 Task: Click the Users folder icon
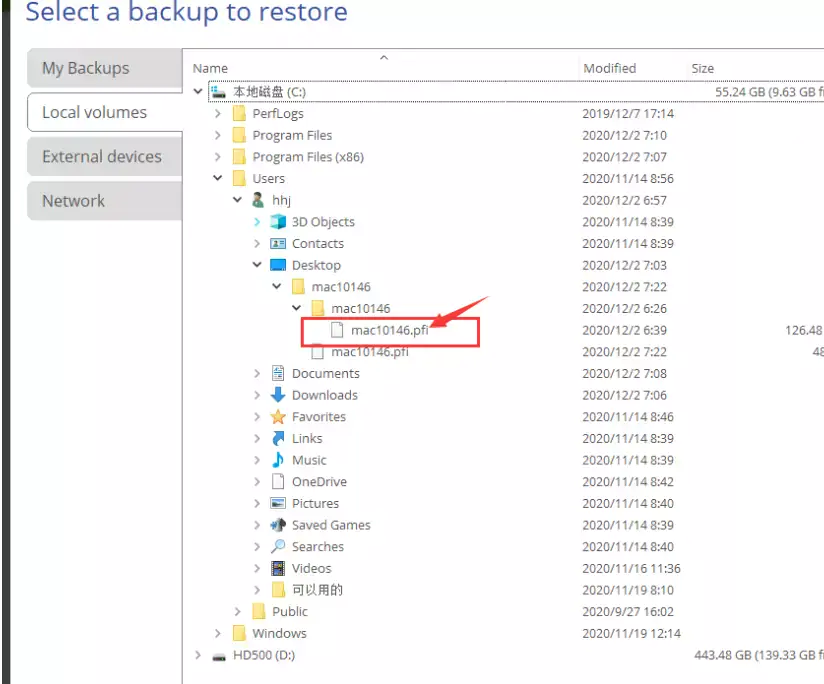tap(239, 178)
